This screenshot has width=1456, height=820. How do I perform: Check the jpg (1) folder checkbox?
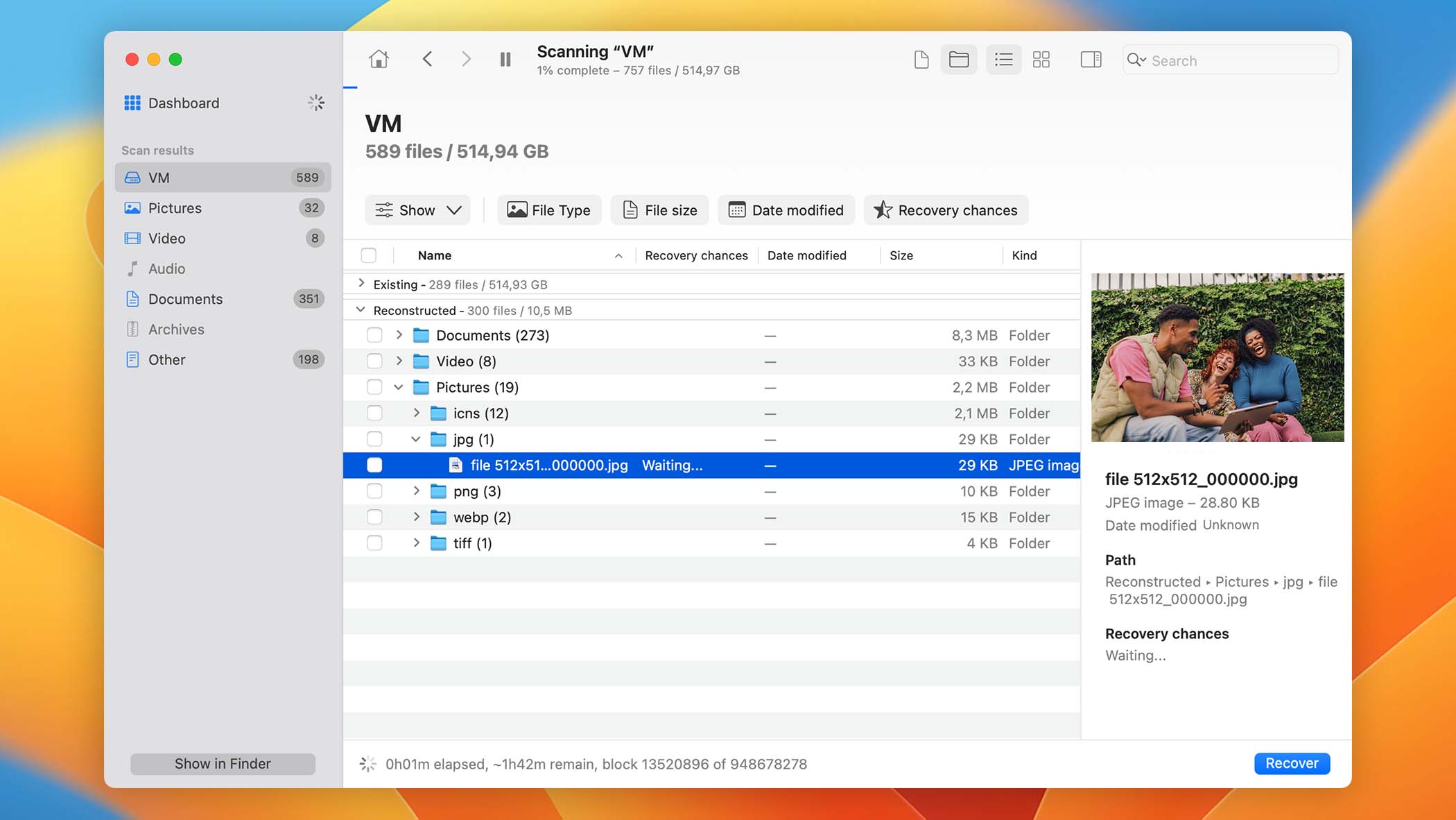374,439
